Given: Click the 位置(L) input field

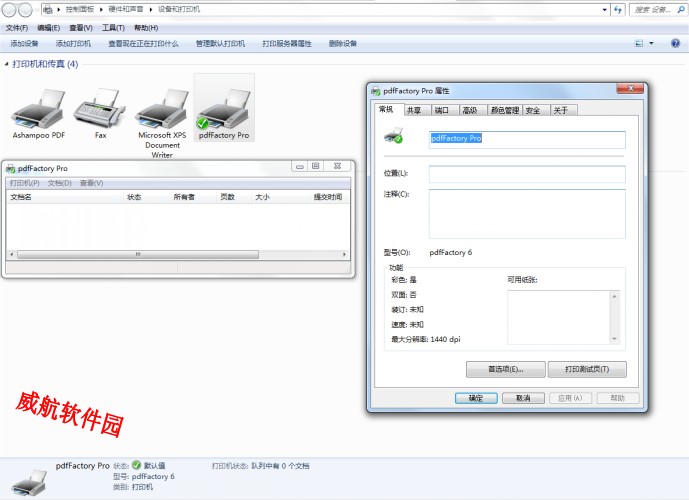Looking at the screenshot, I should (527, 174).
